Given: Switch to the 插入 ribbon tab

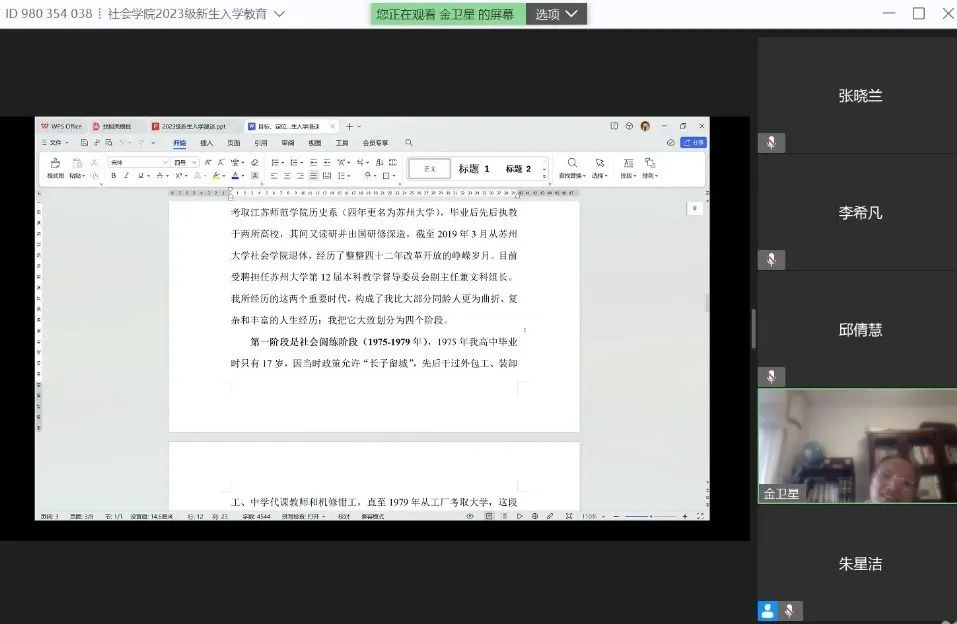Looking at the screenshot, I should [207, 143].
